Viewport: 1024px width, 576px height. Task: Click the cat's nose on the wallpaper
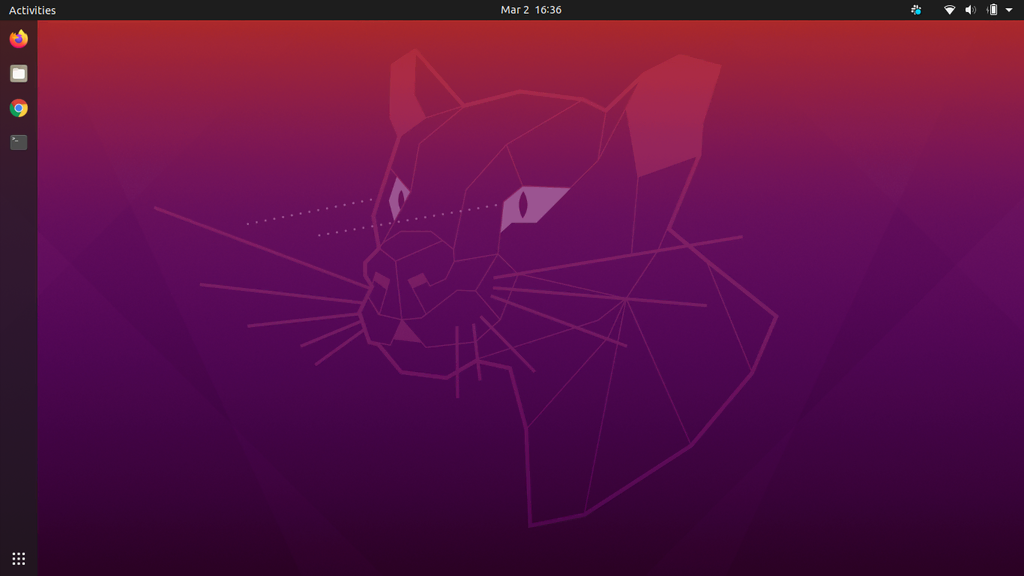[406, 331]
